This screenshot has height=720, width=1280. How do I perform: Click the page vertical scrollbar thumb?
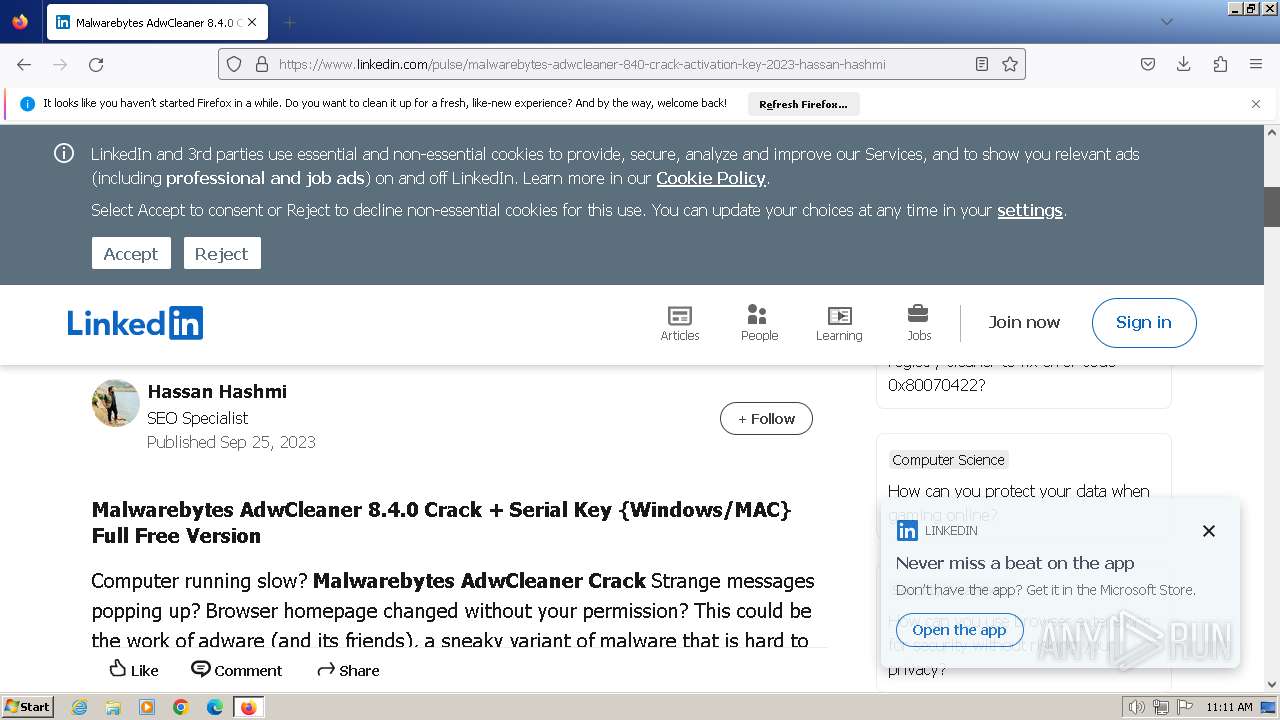click(1272, 206)
